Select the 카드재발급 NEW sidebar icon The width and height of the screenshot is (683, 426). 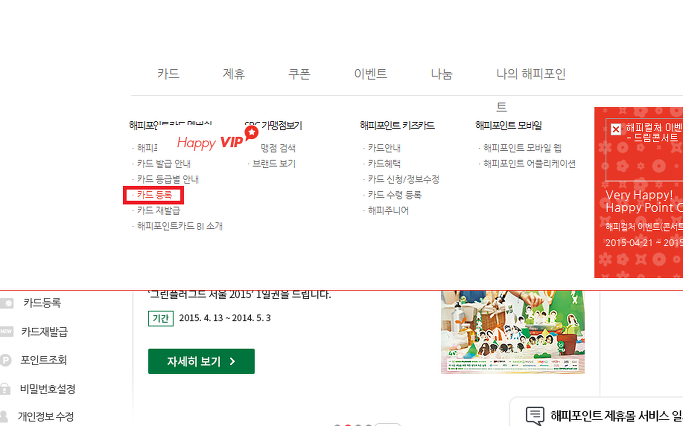pyautogui.click(x=6, y=331)
